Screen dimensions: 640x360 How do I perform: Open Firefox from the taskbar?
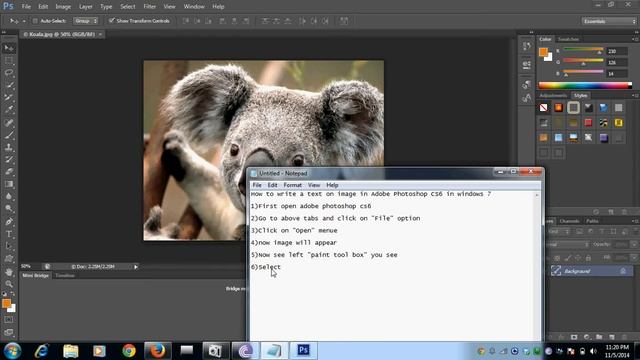point(158,351)
